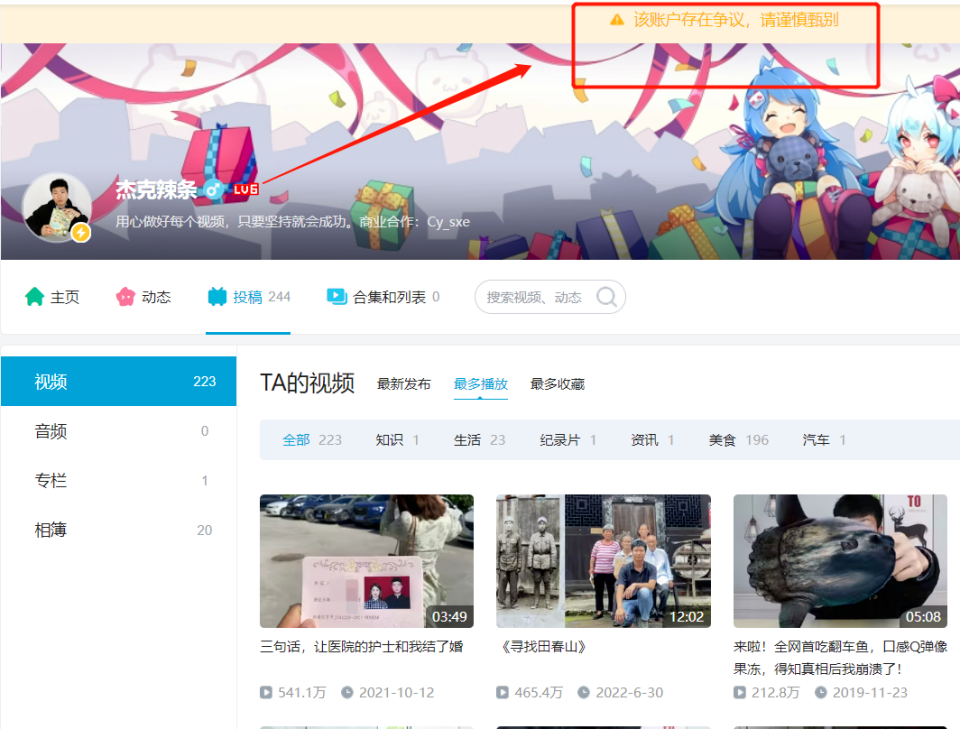Click play count icon beside 212.8万

(x=740, y=692)
